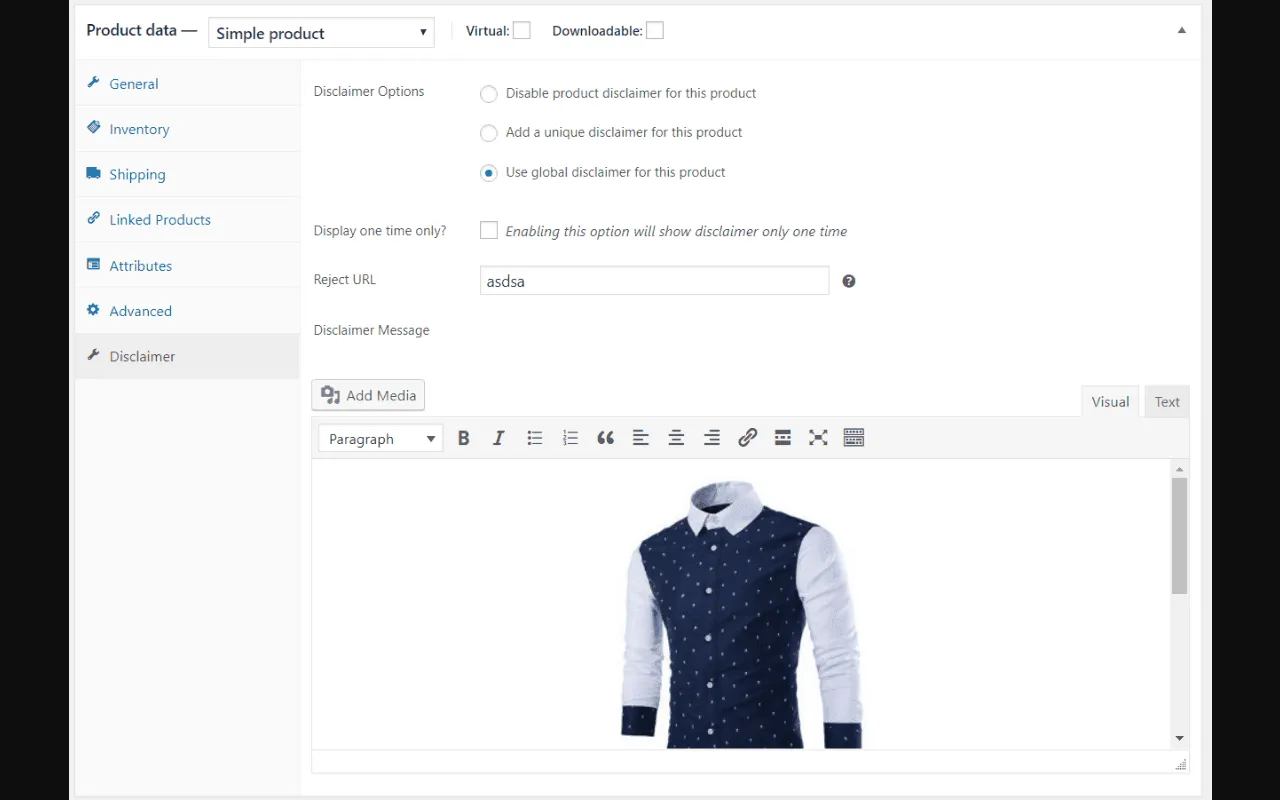1280x800 pixels.
Task: Enter distraction-free fullscreen writing mode
Action: (818, 437)
